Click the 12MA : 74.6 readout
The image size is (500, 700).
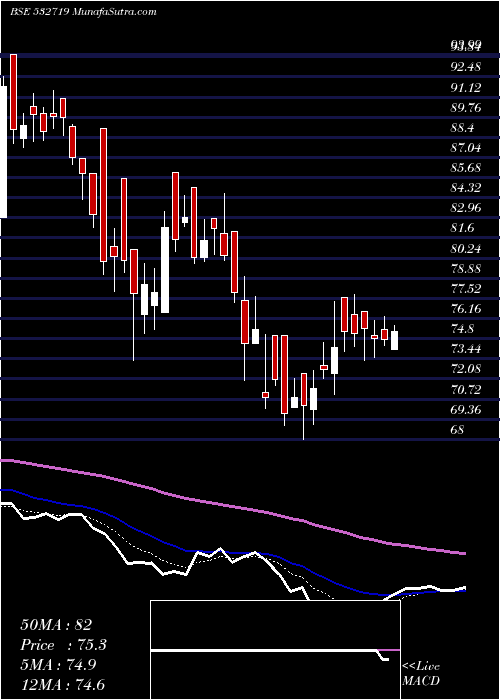[62, 685]
